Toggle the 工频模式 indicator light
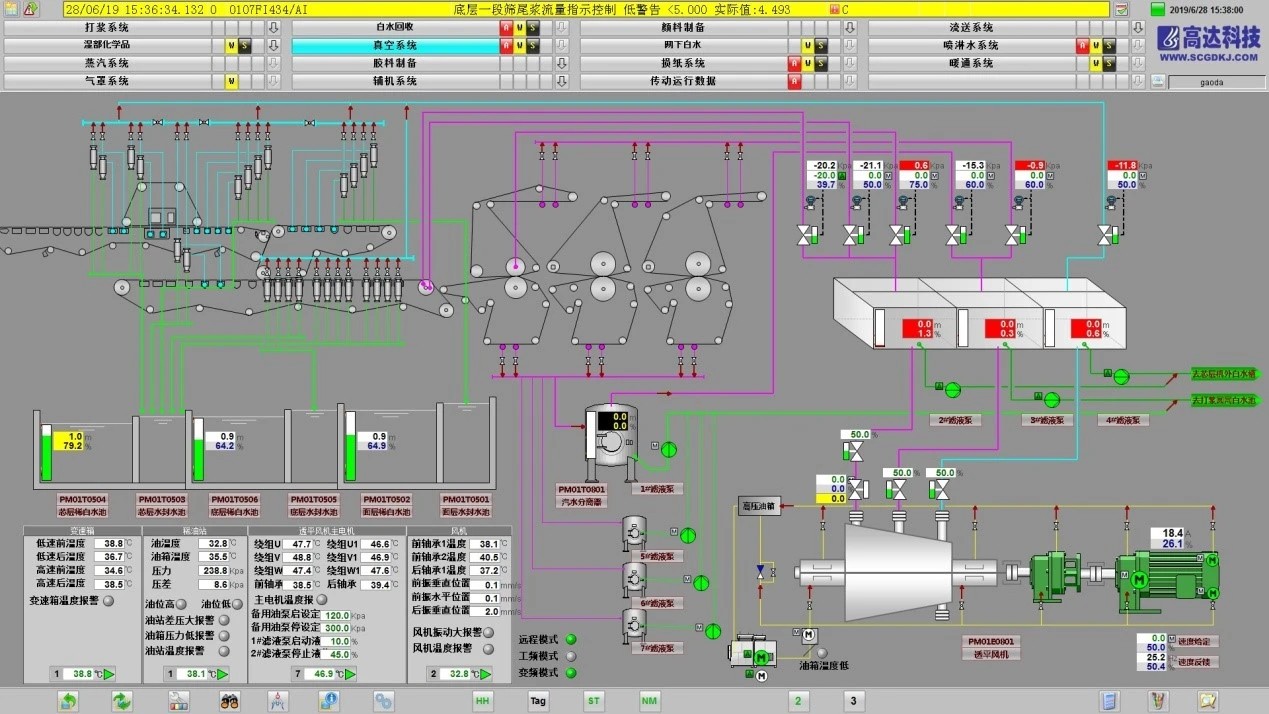The height and width of the screenshot is (714, 1269). pos(571,656)
